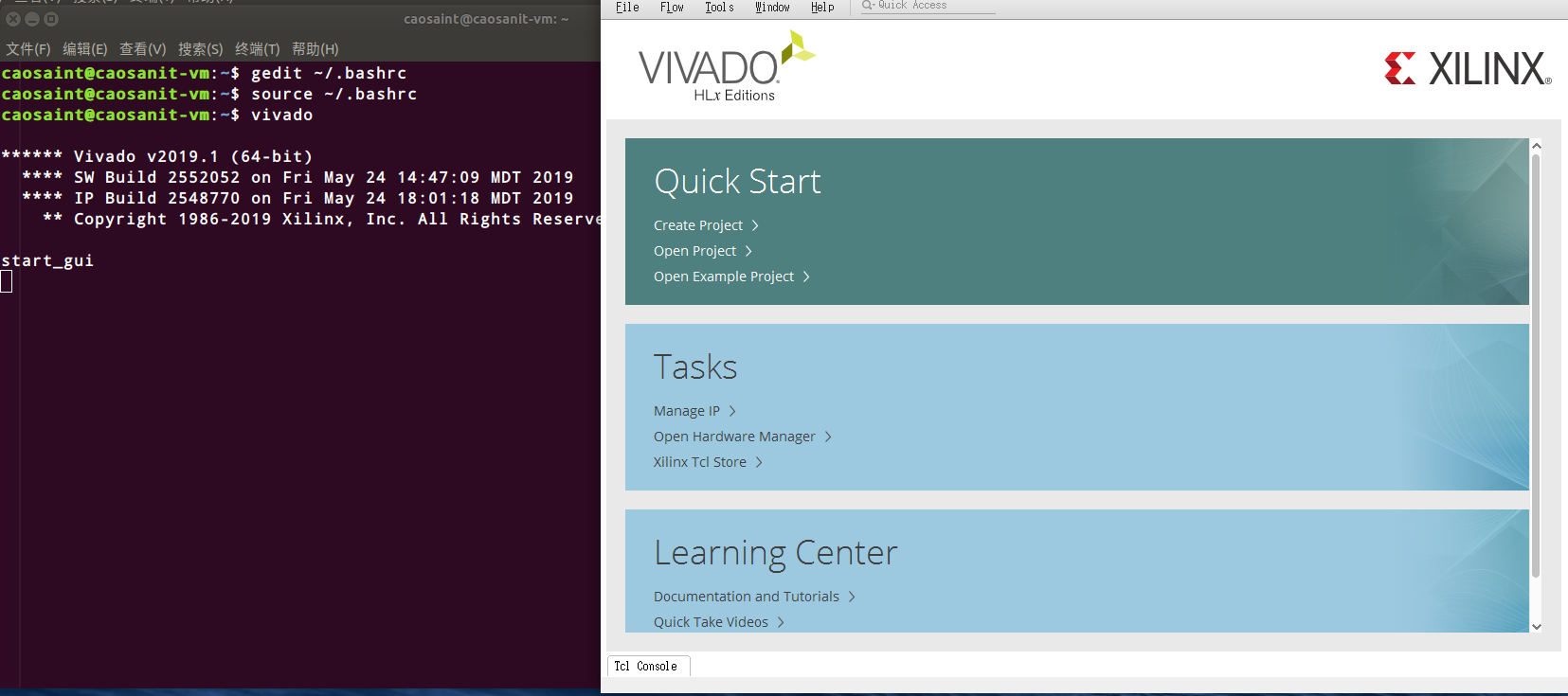Open terminal 搜索(S) menu
Image resolution: width=1568 pixels, height=696 pixels.
(201, 49)
